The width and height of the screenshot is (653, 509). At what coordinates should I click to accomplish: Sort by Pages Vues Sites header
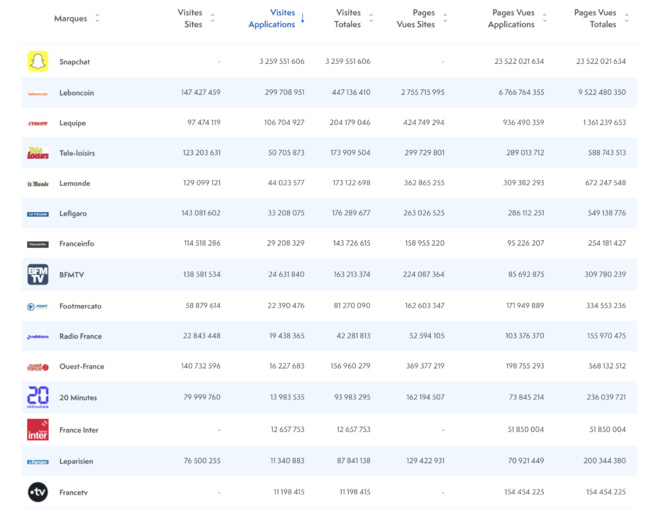tap(445, 19)
